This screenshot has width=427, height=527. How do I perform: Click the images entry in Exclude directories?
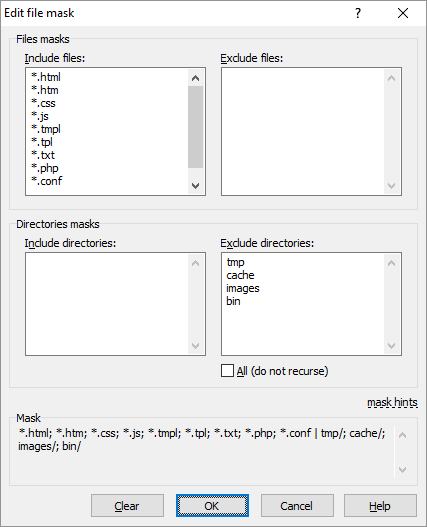243,288
